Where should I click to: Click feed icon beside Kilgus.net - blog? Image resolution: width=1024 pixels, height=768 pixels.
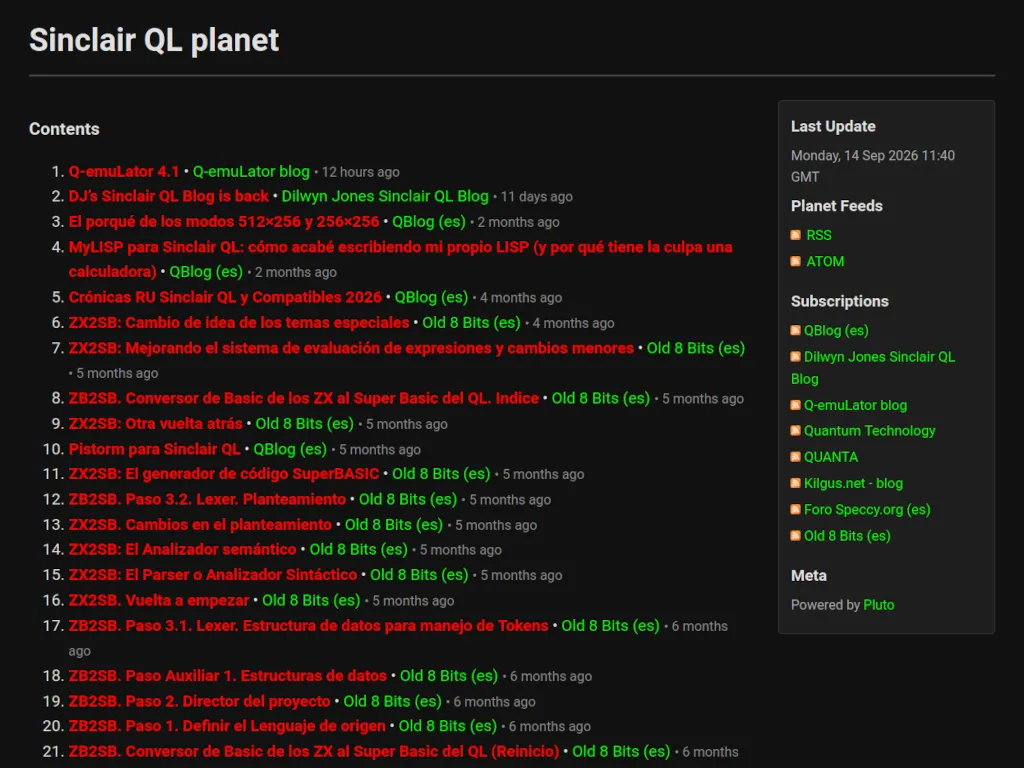pos(795,483)
